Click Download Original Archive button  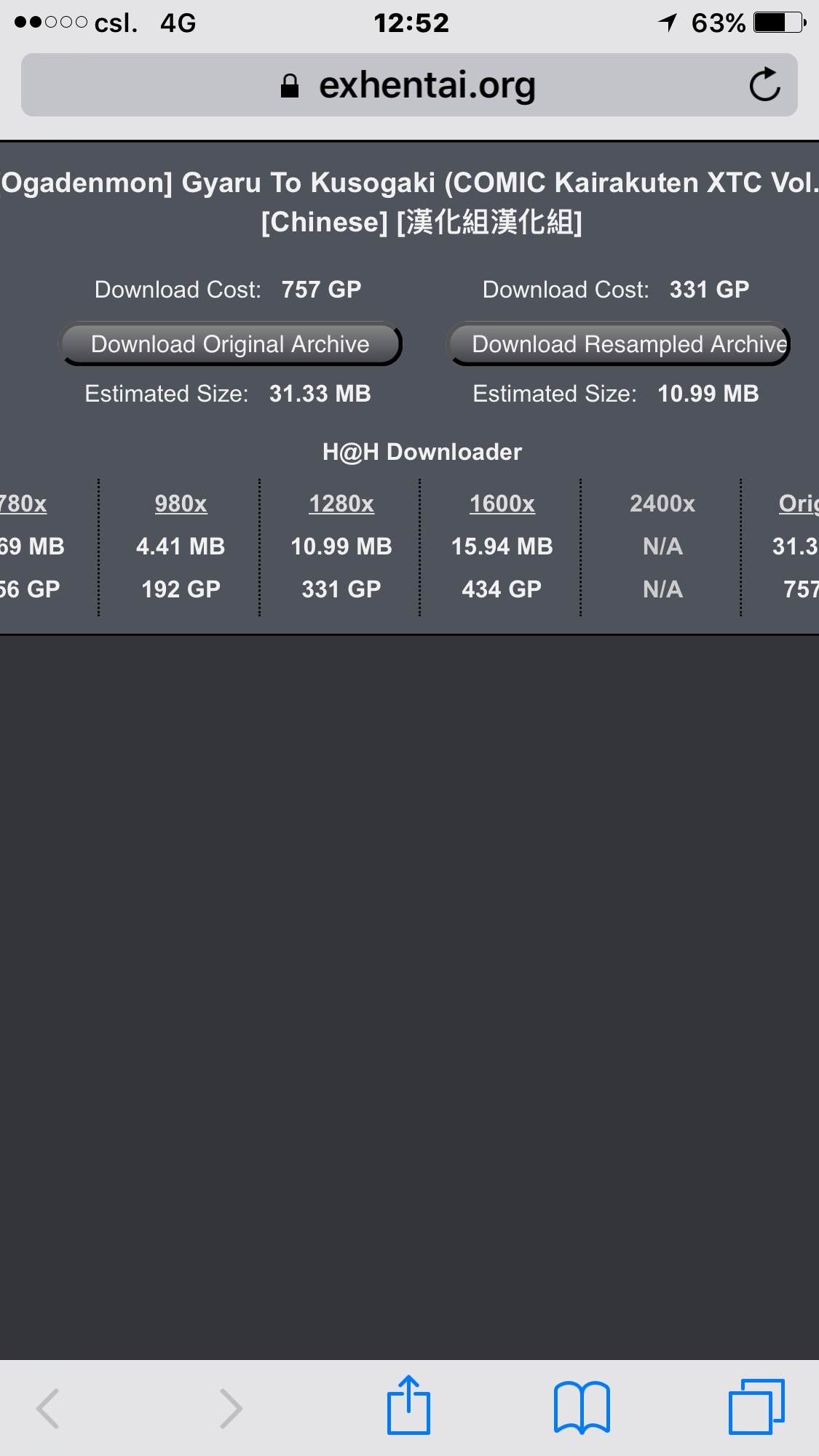(x=230, y=343)
